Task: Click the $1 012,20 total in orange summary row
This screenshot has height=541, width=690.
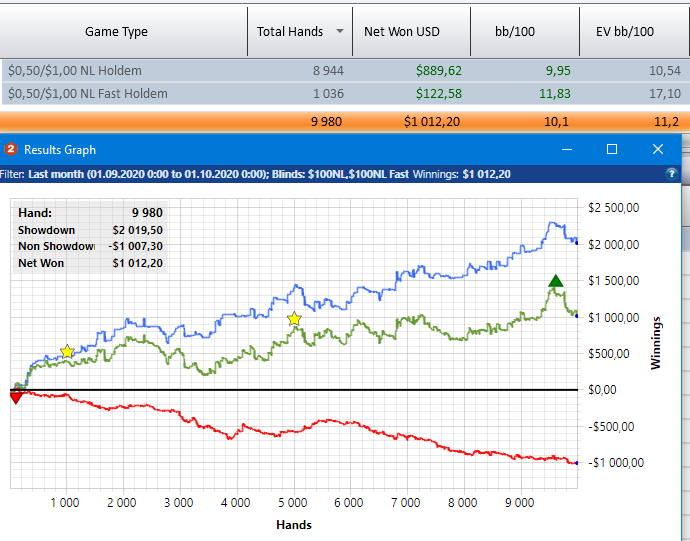Action: click(x=432, y=121)
